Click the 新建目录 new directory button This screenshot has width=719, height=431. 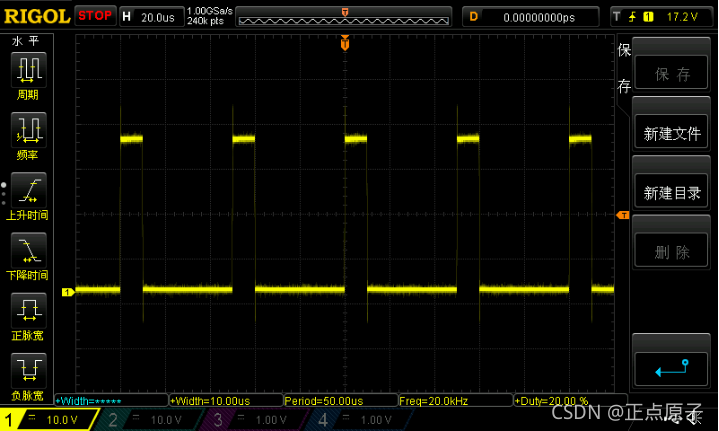tap(671, 191)
